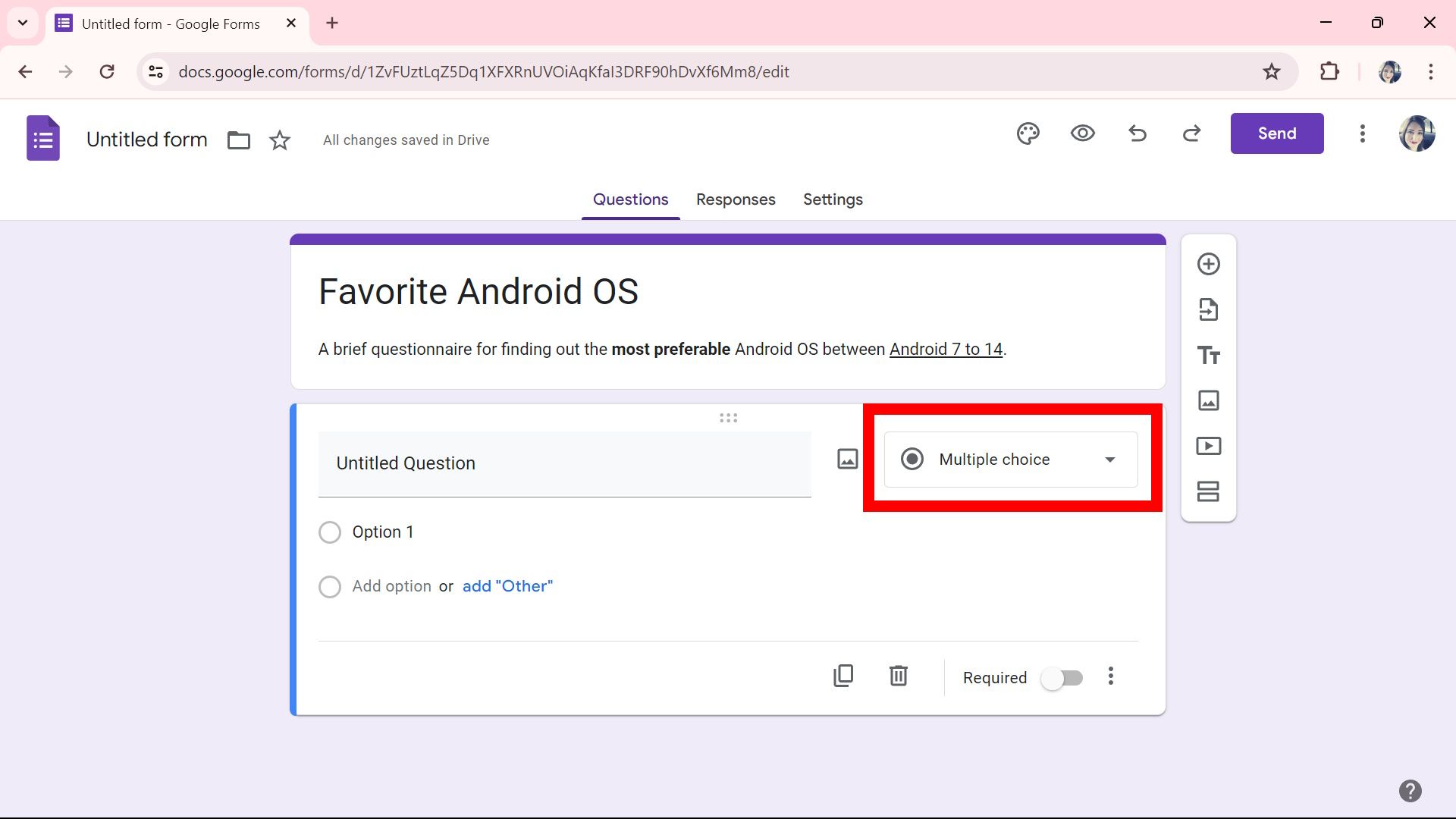Select the Add option radio button
This screenshot has height=819, width=1456.
(330, 586)
